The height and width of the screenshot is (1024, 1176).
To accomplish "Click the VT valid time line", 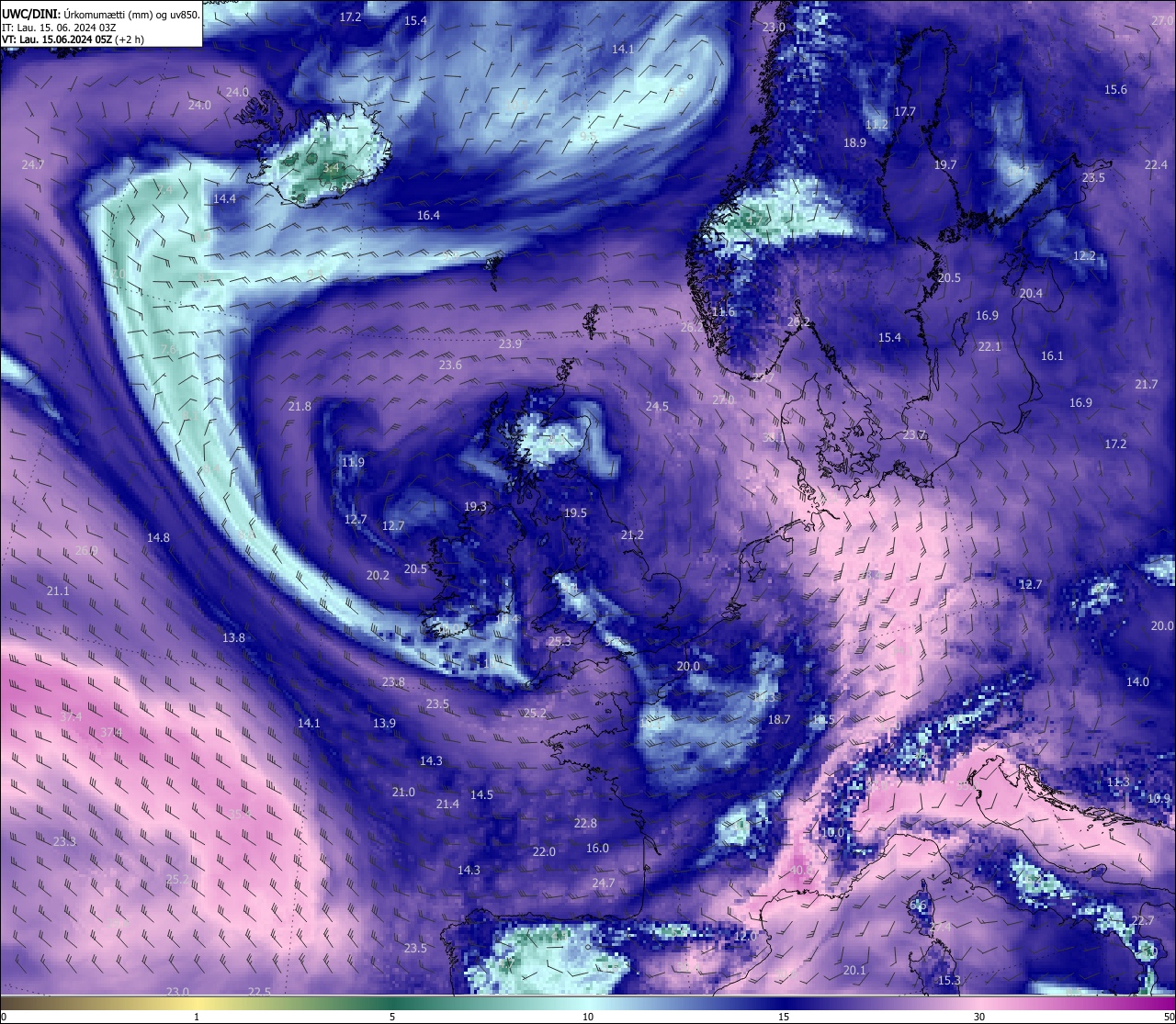I will click(x=73, y=39).
